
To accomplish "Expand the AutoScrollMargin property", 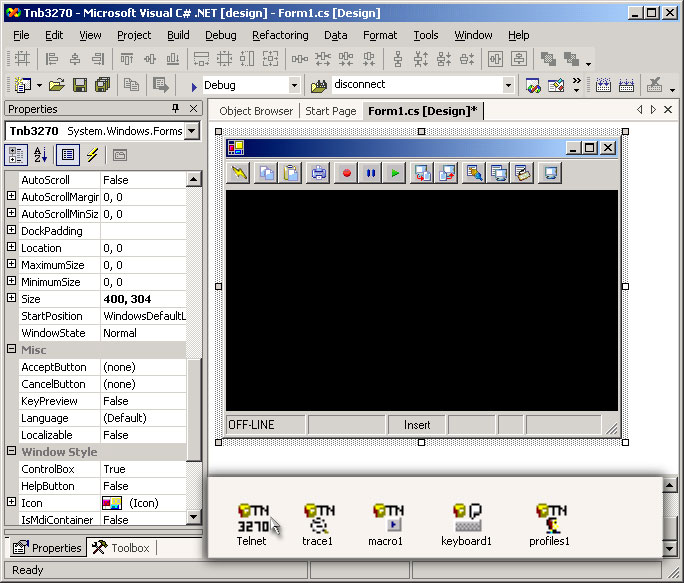I will pos(12,196).
